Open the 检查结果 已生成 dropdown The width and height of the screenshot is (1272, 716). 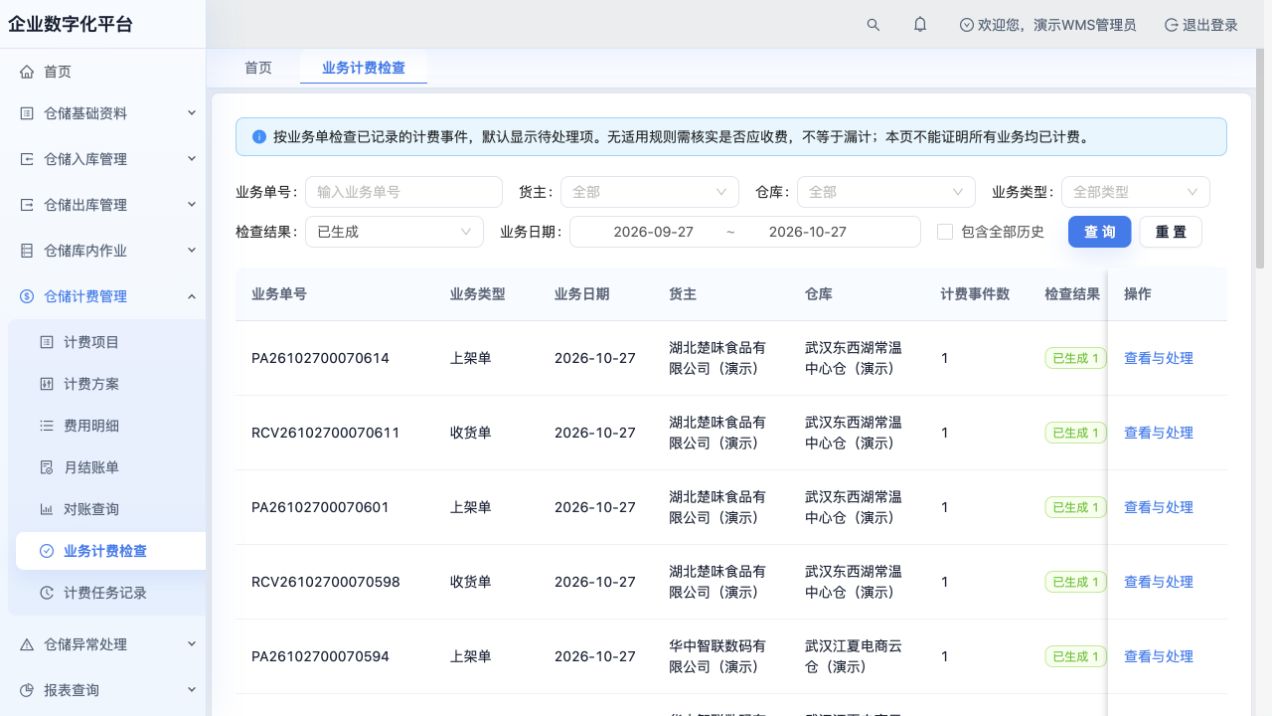394,232
